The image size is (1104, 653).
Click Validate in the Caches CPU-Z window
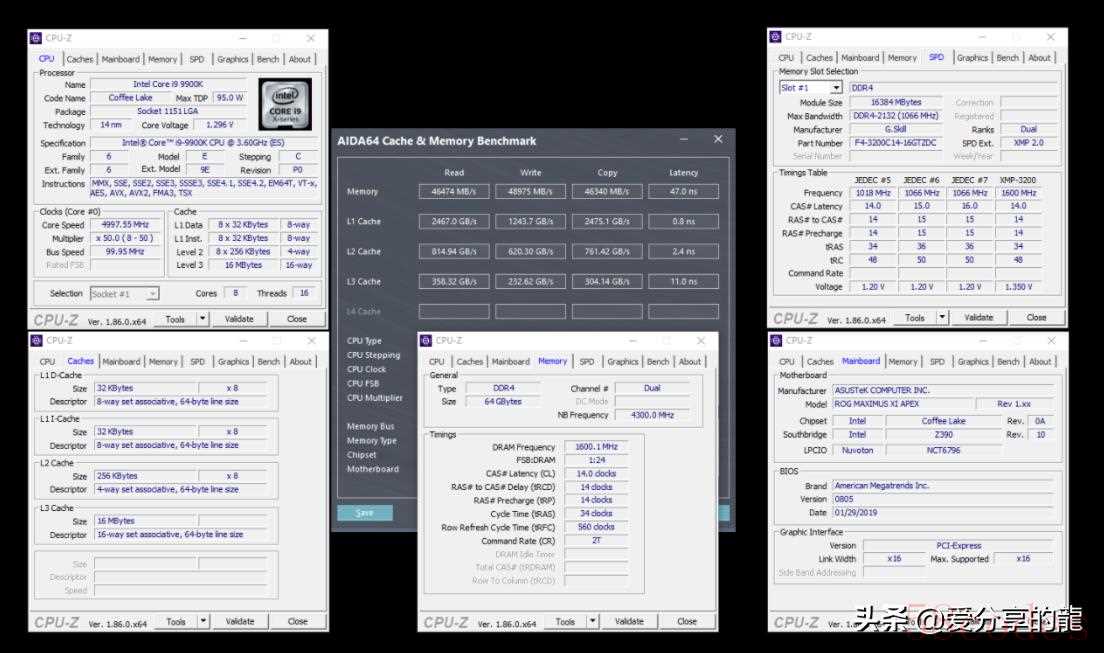[240, 622]
